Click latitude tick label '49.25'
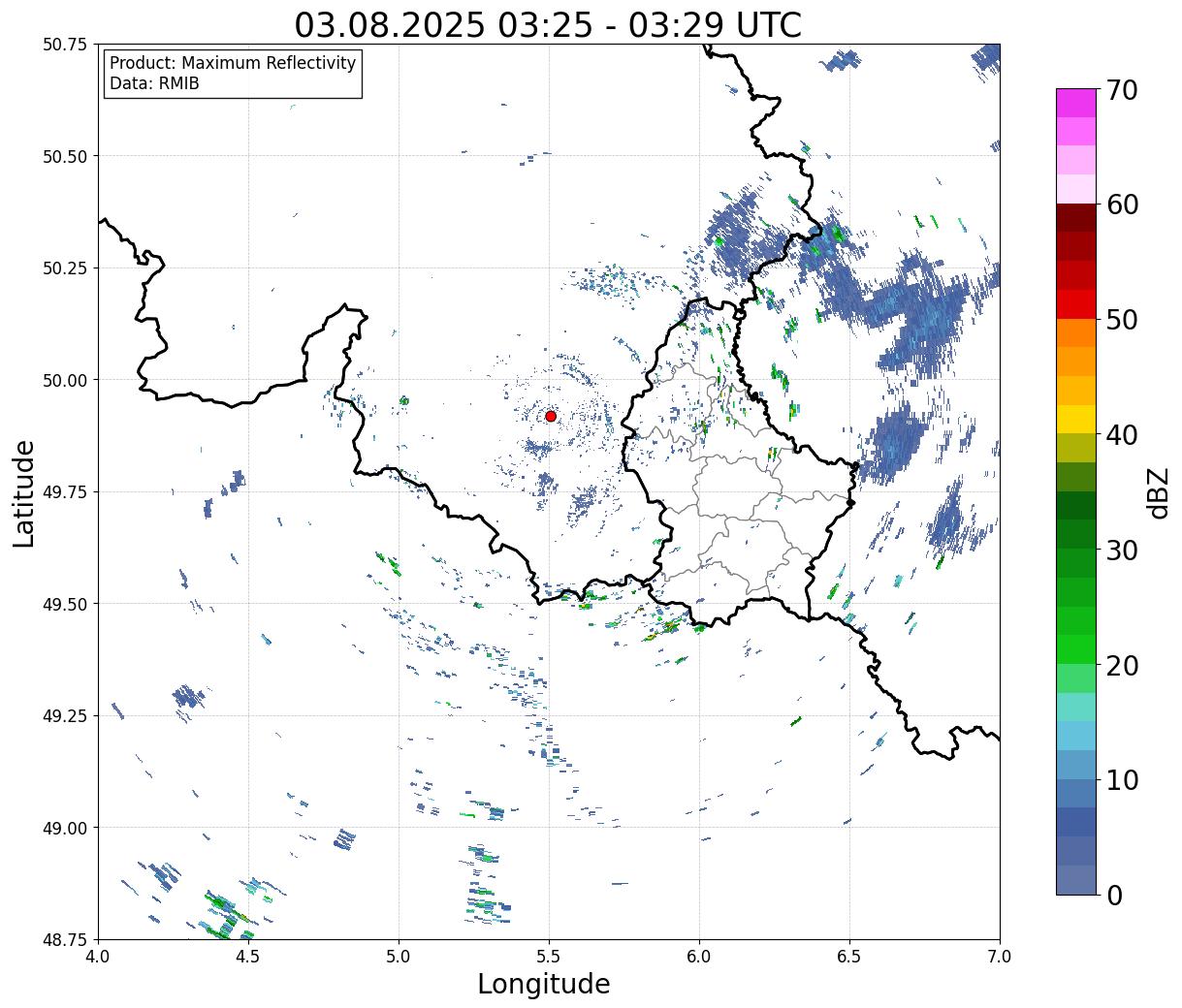 pos(65,716)
